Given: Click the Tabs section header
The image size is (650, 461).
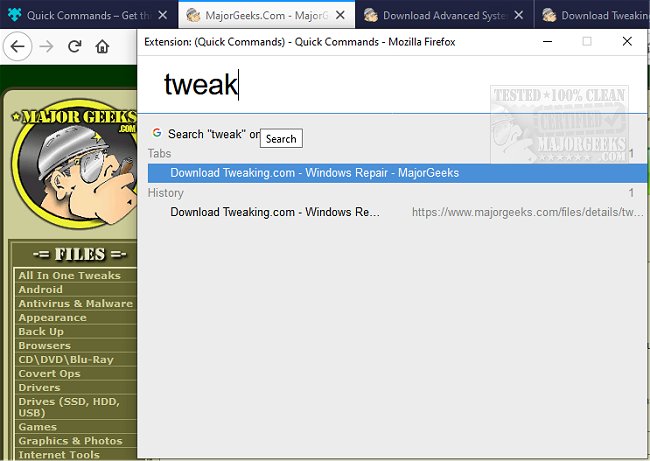Looking at the screenshot, I should (160, 154).
